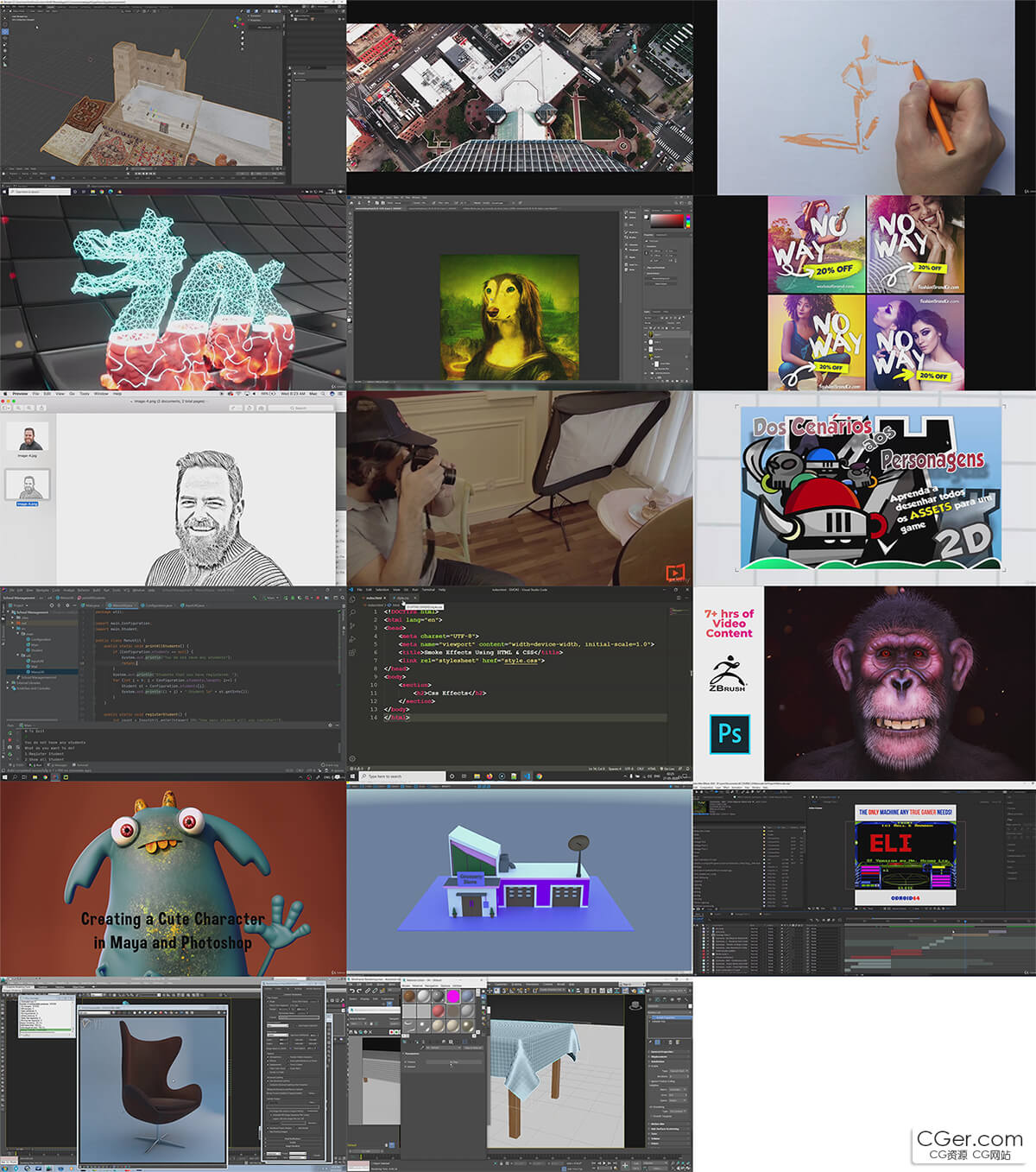Screen dimensions: 1036x1172
Task: Open VS Code Run and Debug icon
Action: point(352,639)
